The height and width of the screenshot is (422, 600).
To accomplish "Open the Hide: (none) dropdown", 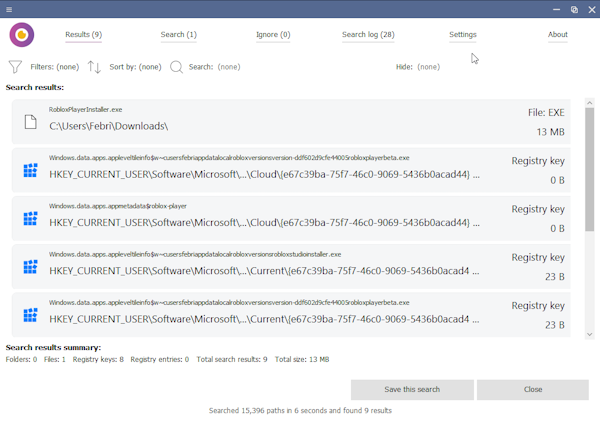I will coord(418,67).
